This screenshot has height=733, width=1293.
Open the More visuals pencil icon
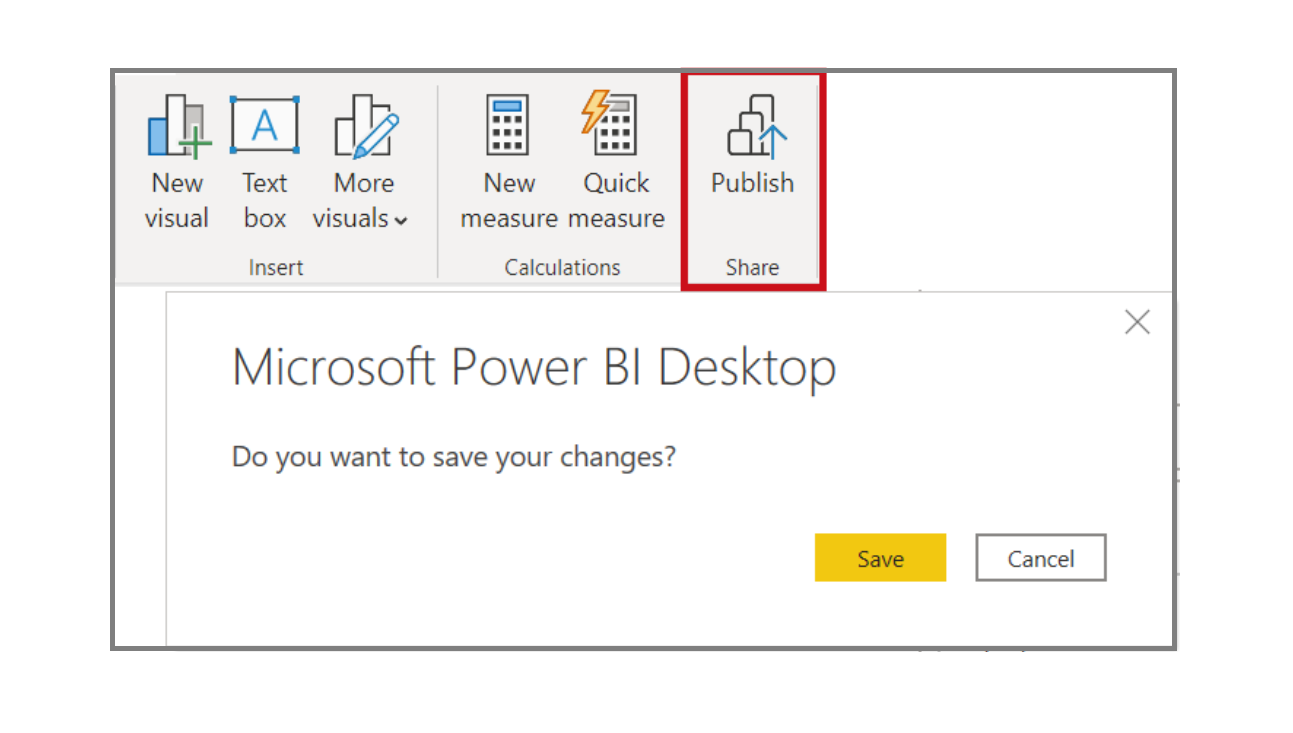[366, 126]
